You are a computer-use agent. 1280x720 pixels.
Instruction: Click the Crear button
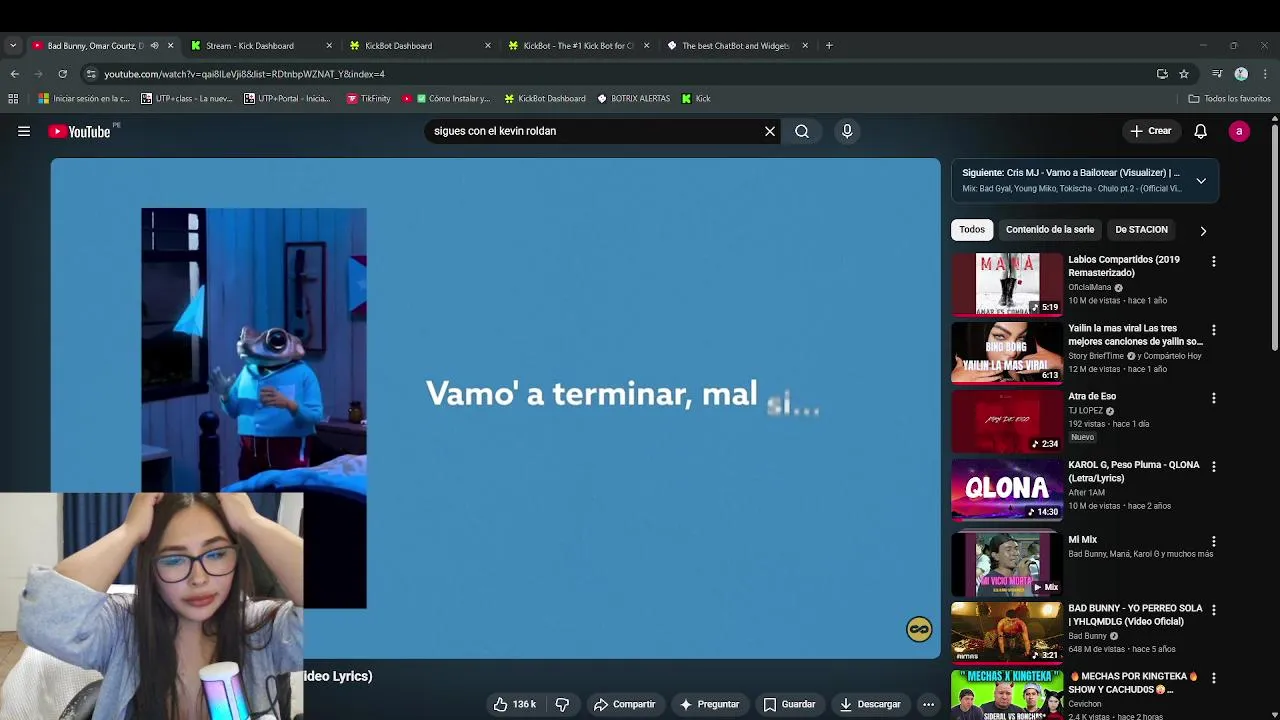pos(1151,131)
